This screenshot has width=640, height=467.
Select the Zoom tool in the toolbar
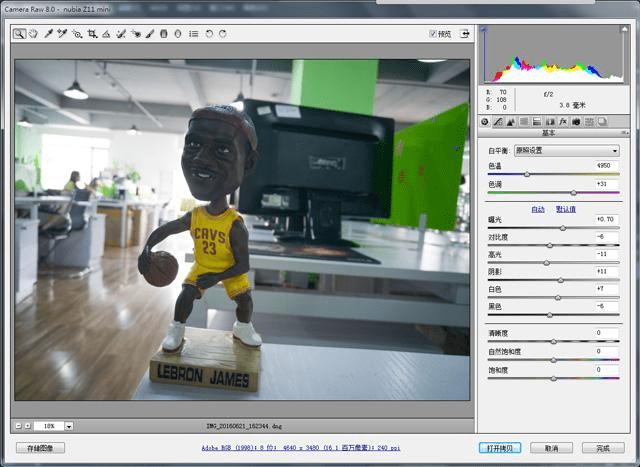coord(19,34)
